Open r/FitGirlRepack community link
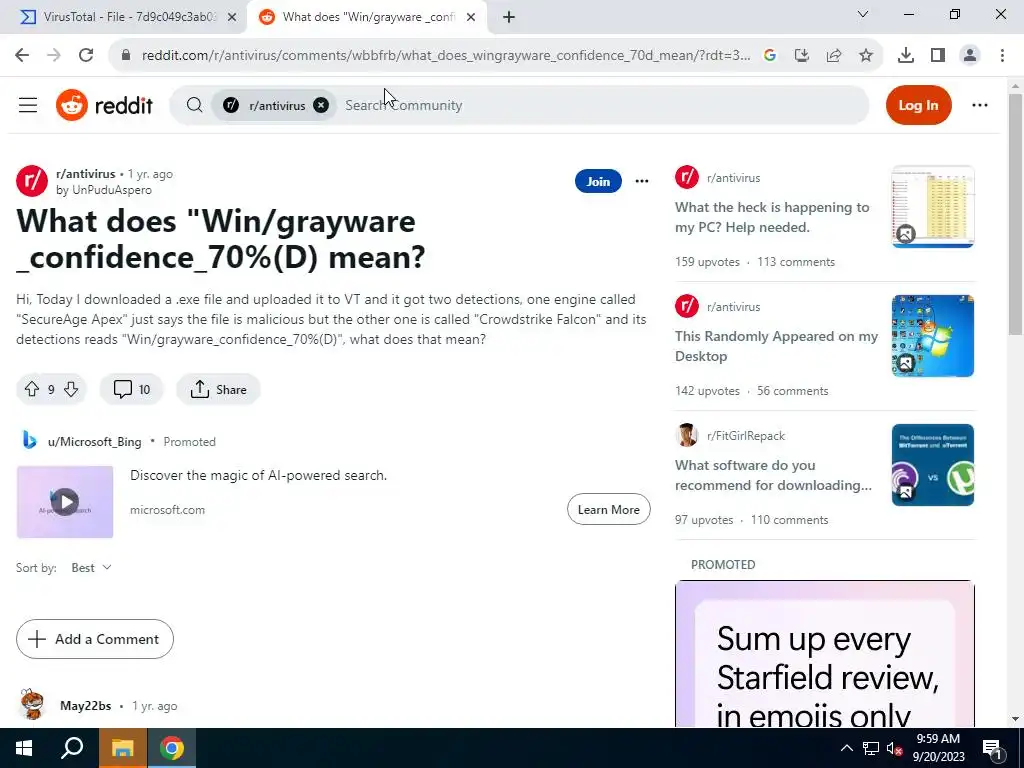This screenshot has width=1024, height=768. coord(746,436)
